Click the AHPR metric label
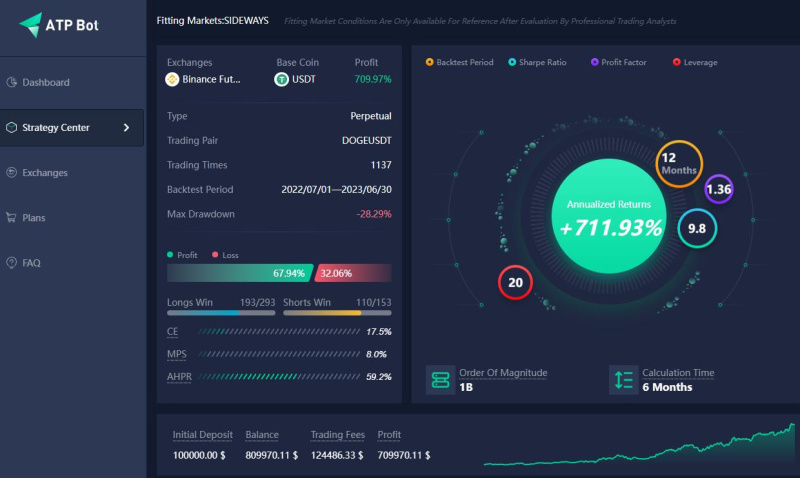The height and width of the screenshot is (478, 800). [x=179, y=377]
